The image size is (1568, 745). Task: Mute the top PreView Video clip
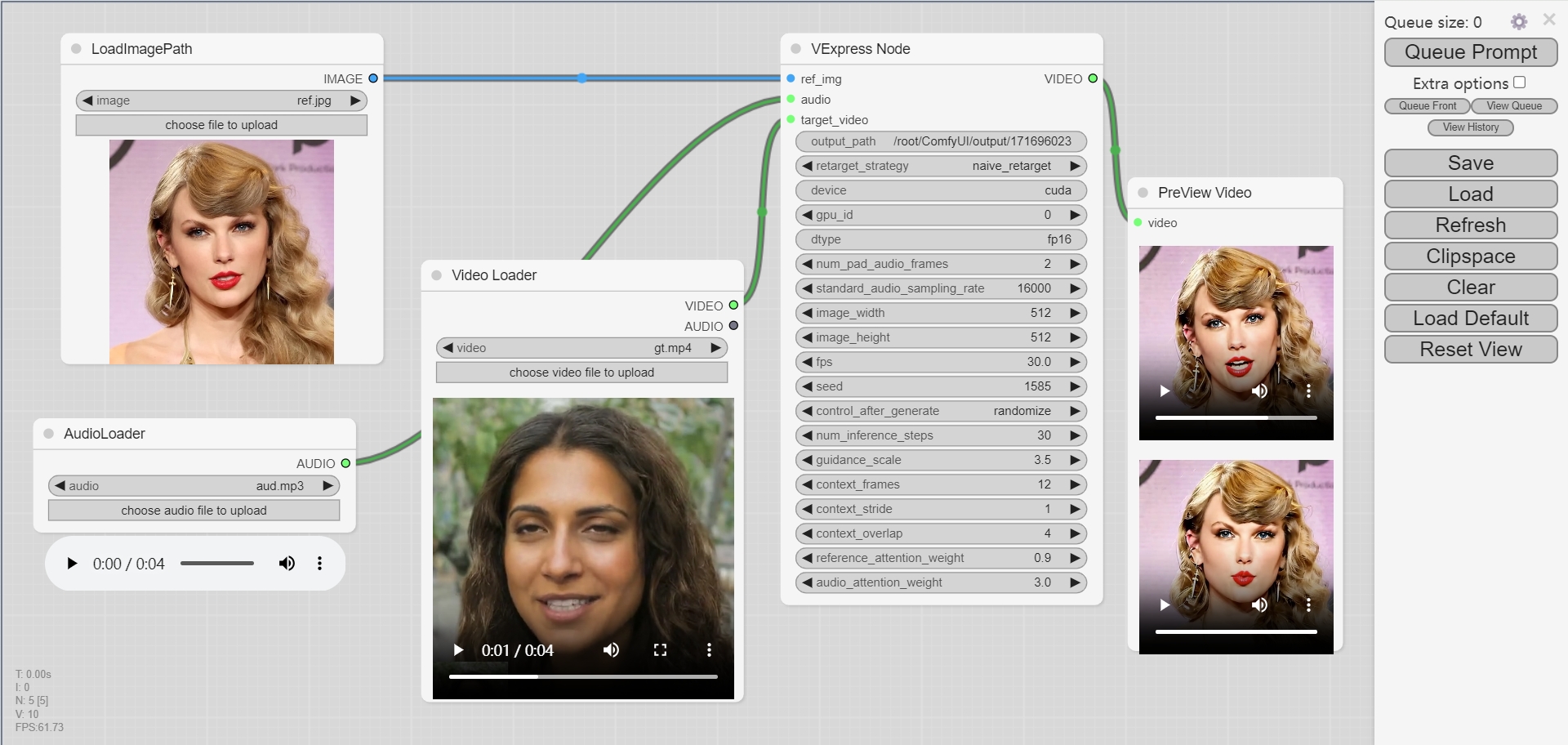(1260, 391)
